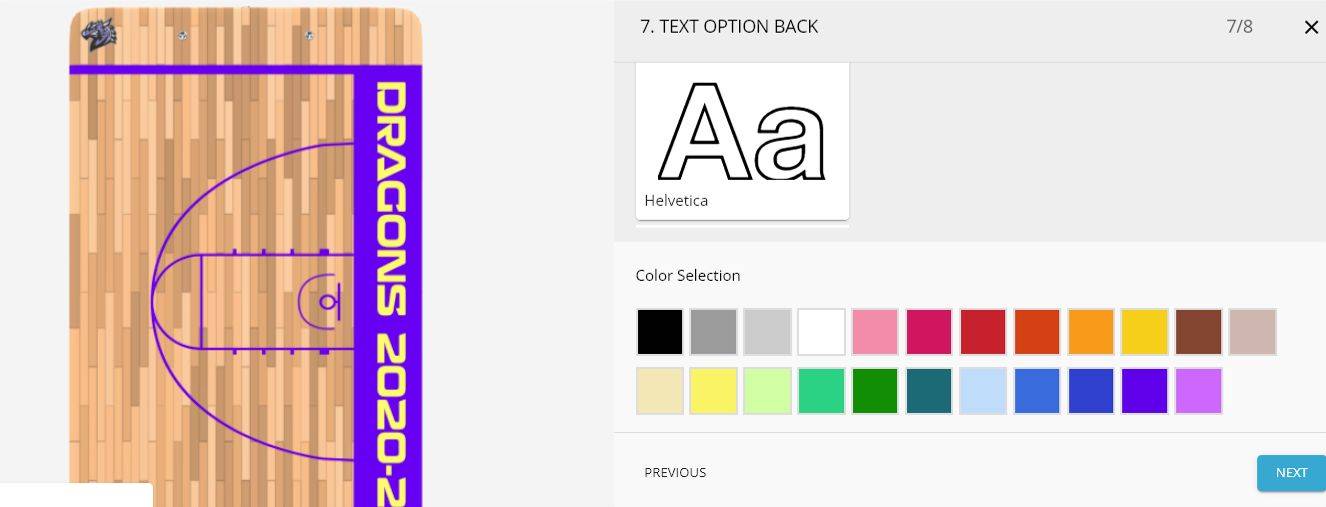Select the pink color swatch
This screenshot has height=507, width=1326.
pyautogui.click(x=876, y=332)
